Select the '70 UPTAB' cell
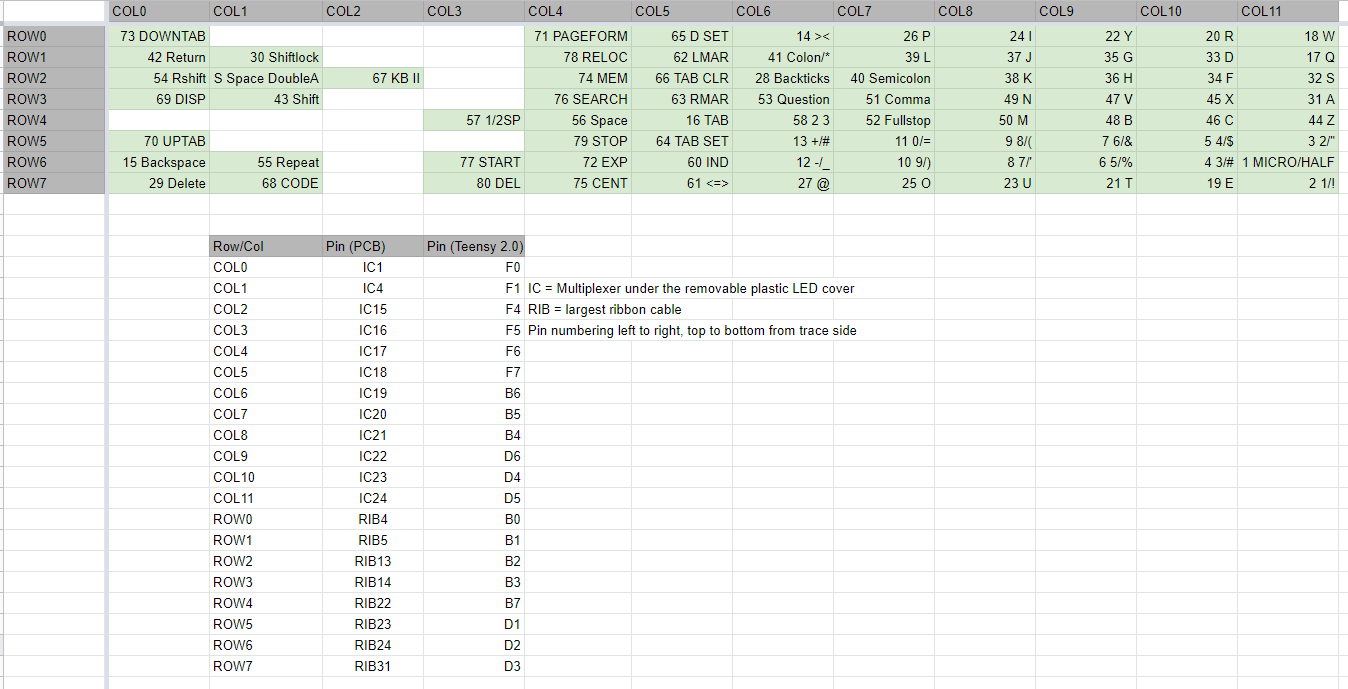Viewport: 1348px width, 689px height. [158, 141]
